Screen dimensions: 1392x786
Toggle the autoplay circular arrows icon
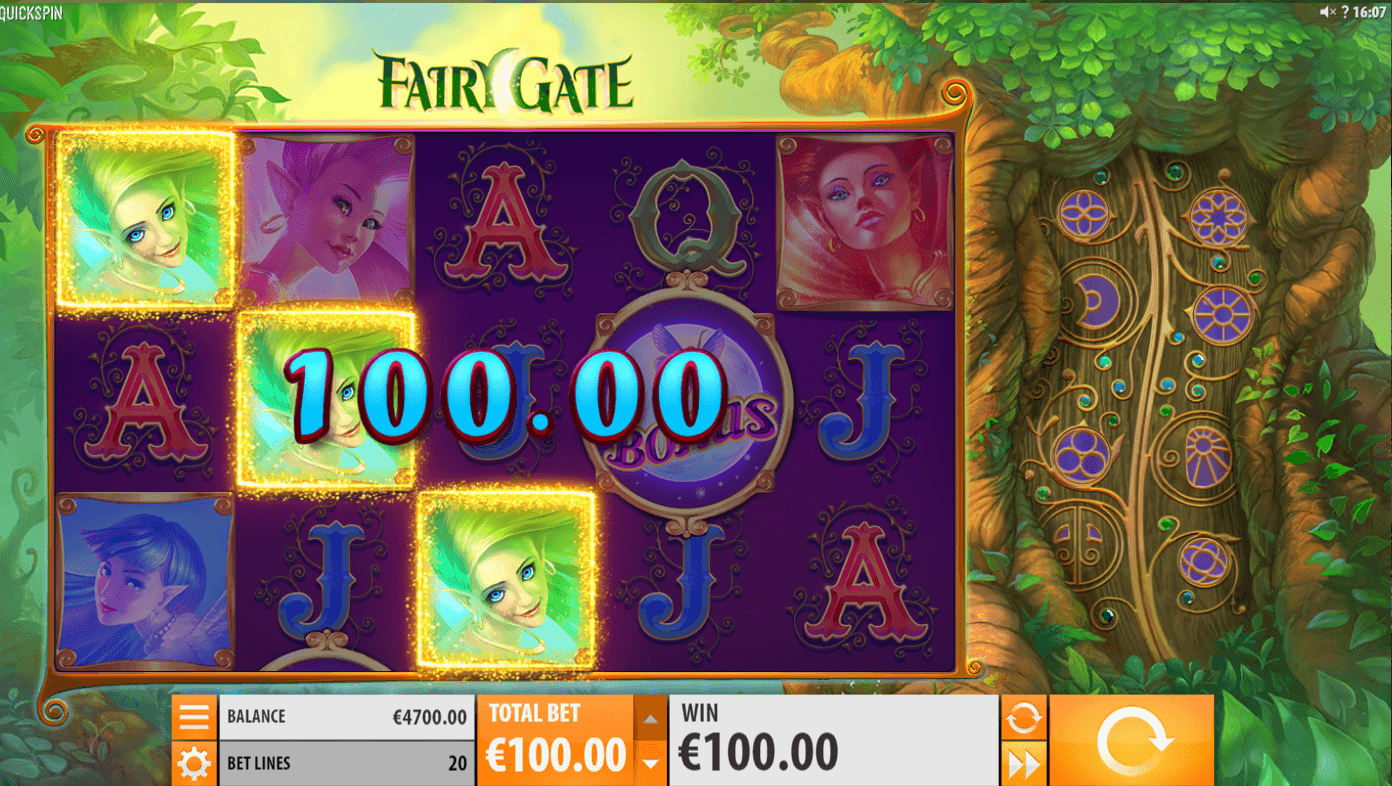(x=1024, y=717)
